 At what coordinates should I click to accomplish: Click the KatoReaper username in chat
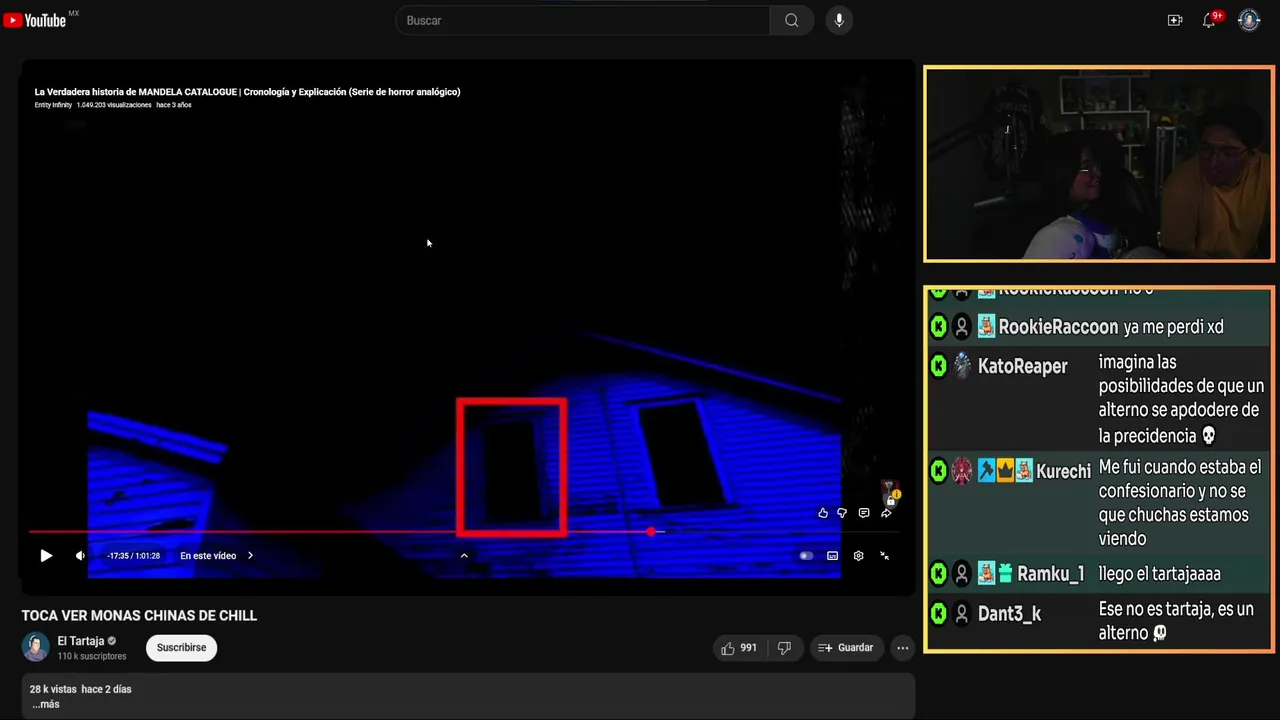(1023, 366)
